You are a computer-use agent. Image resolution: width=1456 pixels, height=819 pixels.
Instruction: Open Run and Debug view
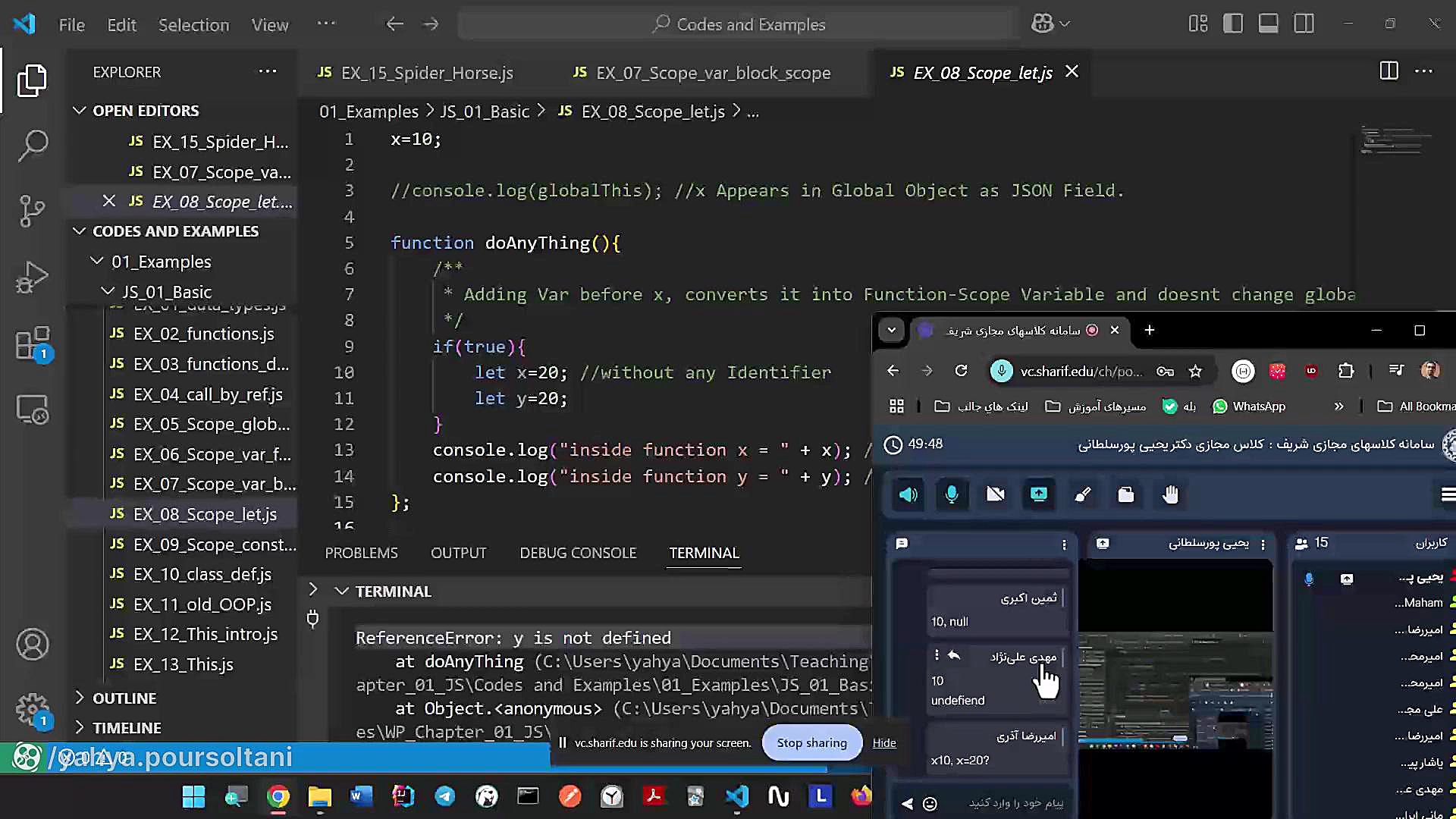tap(32, 277)
